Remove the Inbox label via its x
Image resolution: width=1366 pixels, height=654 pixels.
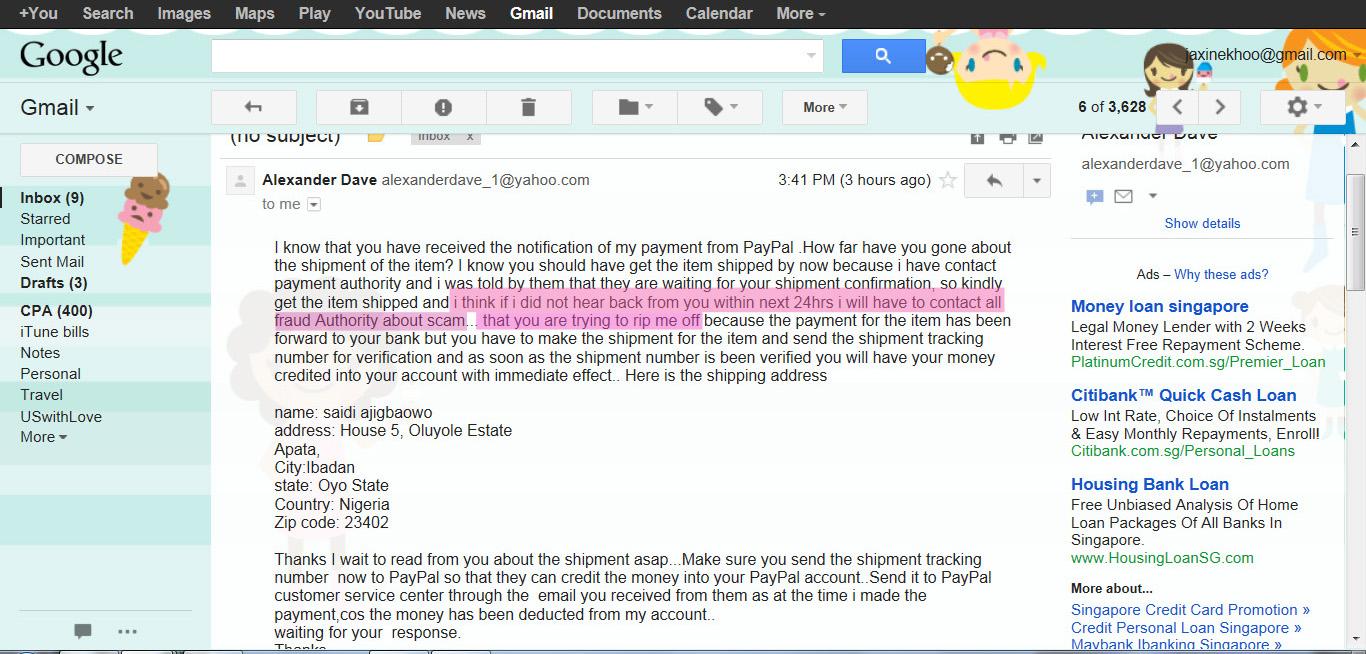[x=470, y=136]
